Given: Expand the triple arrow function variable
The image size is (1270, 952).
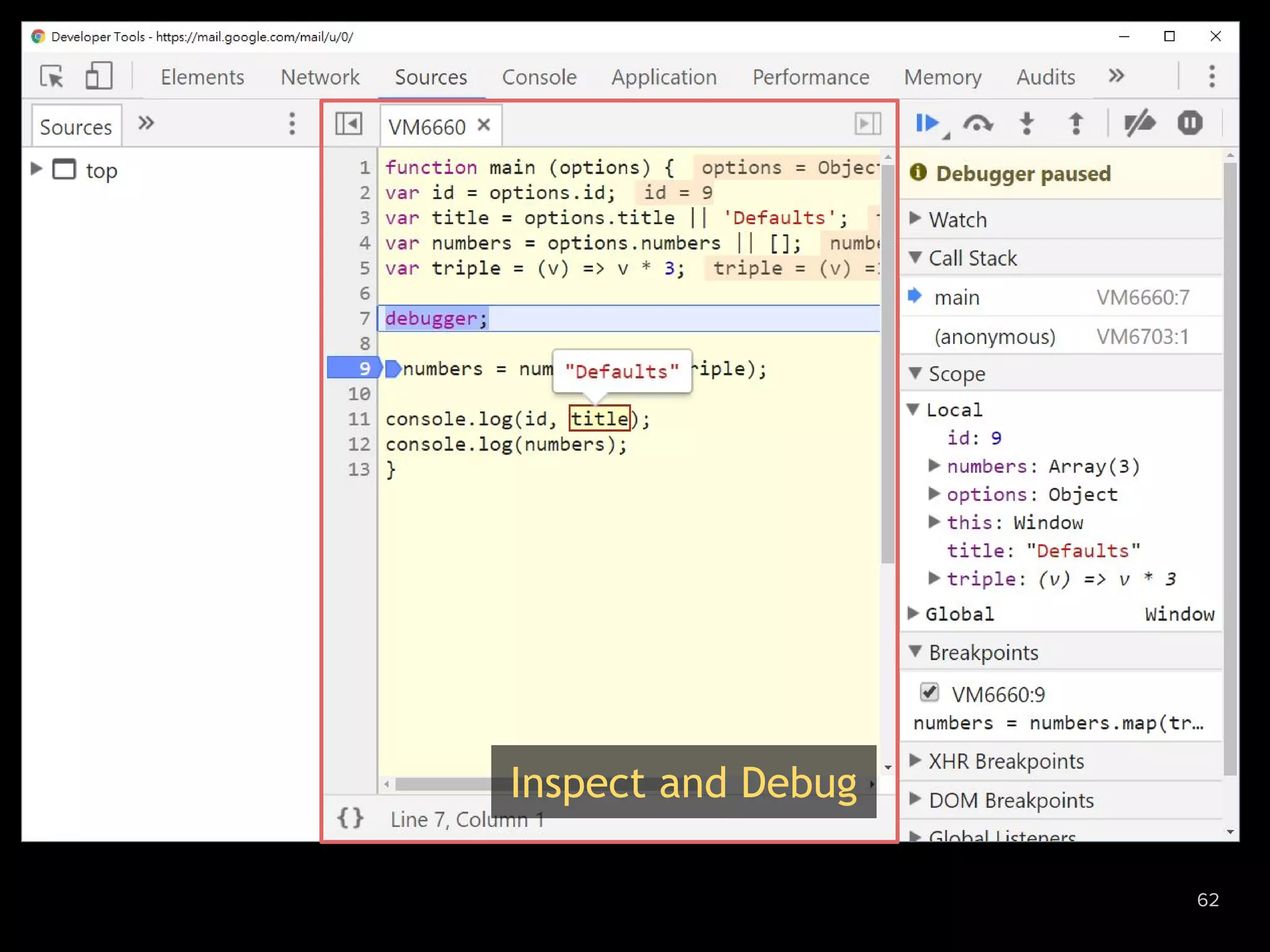Looking at the screenshot, I should (x=934, y=578).
